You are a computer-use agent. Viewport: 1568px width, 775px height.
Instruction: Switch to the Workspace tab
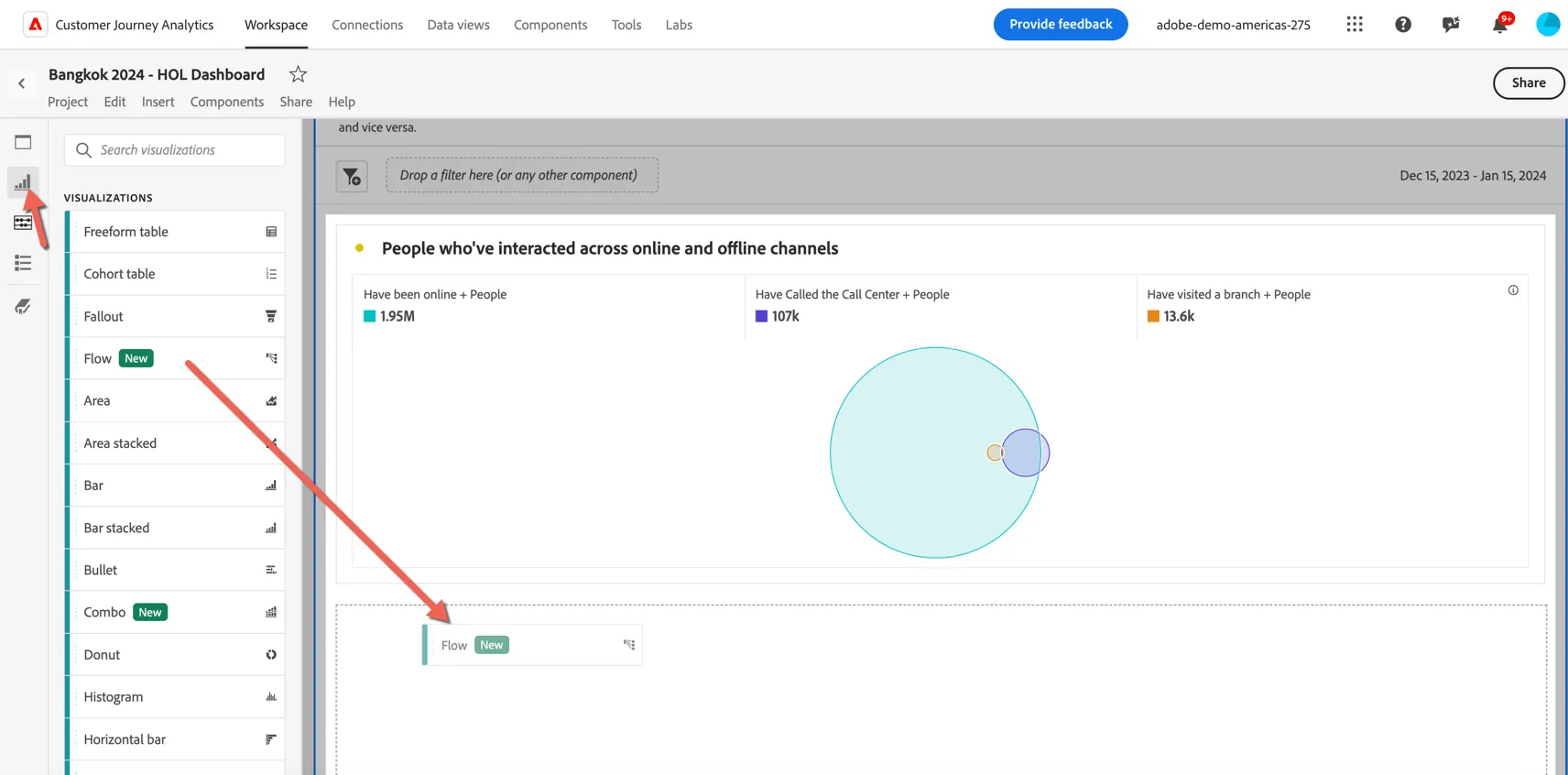pyautogui.click(x=276, y=25)
